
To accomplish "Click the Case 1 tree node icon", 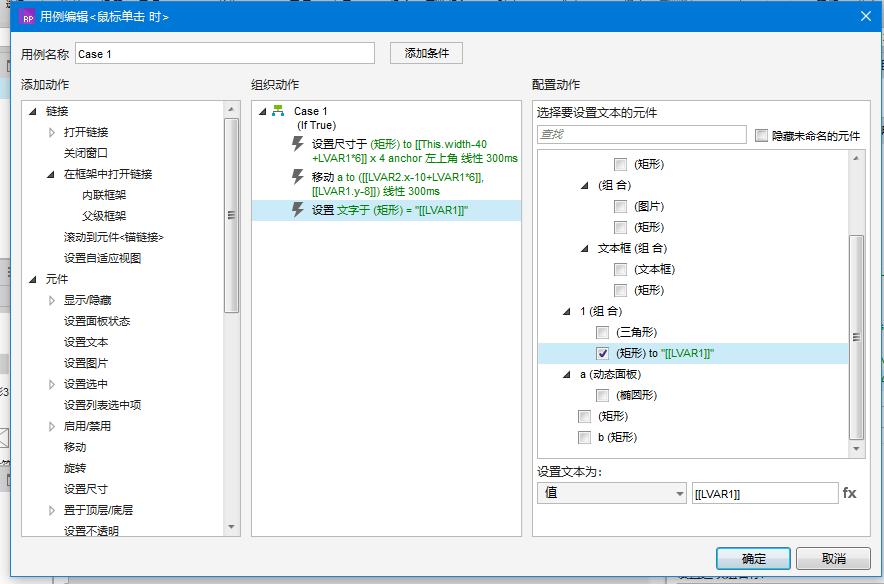I will tap(278, 111).
